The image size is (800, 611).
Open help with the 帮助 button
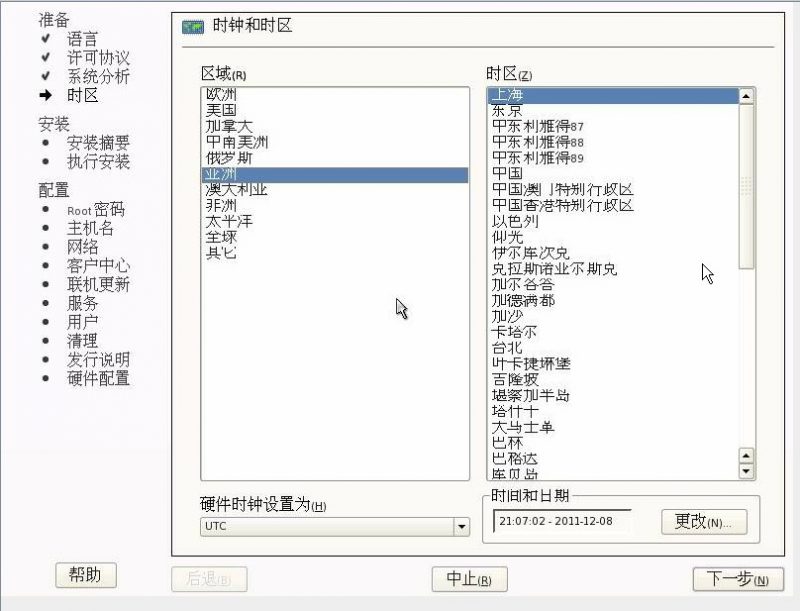point(85,575)
